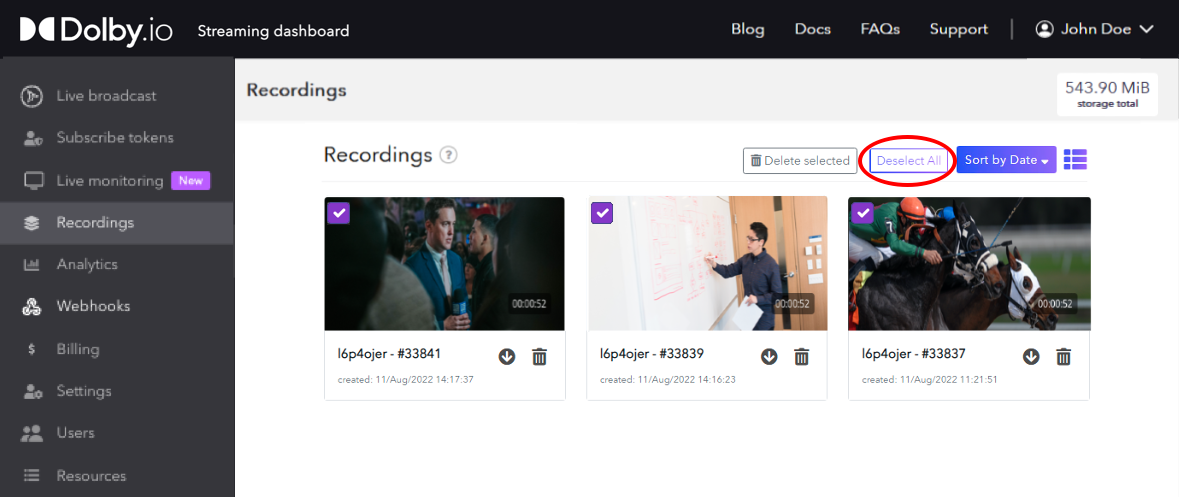Delete recording #33837 using trash icon

1063,357
